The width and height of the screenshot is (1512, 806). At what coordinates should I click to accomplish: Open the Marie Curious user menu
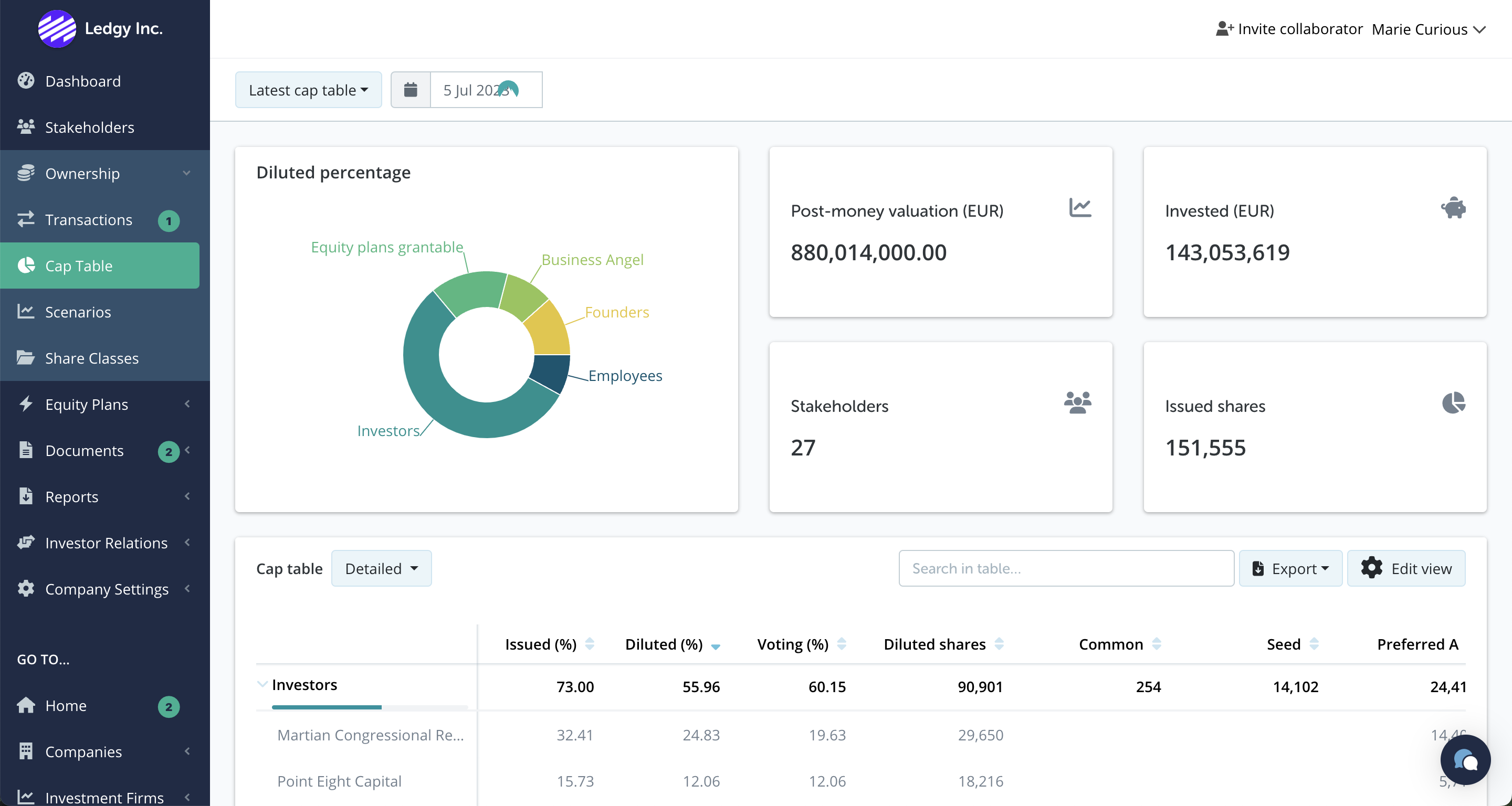coord(1427,29)
